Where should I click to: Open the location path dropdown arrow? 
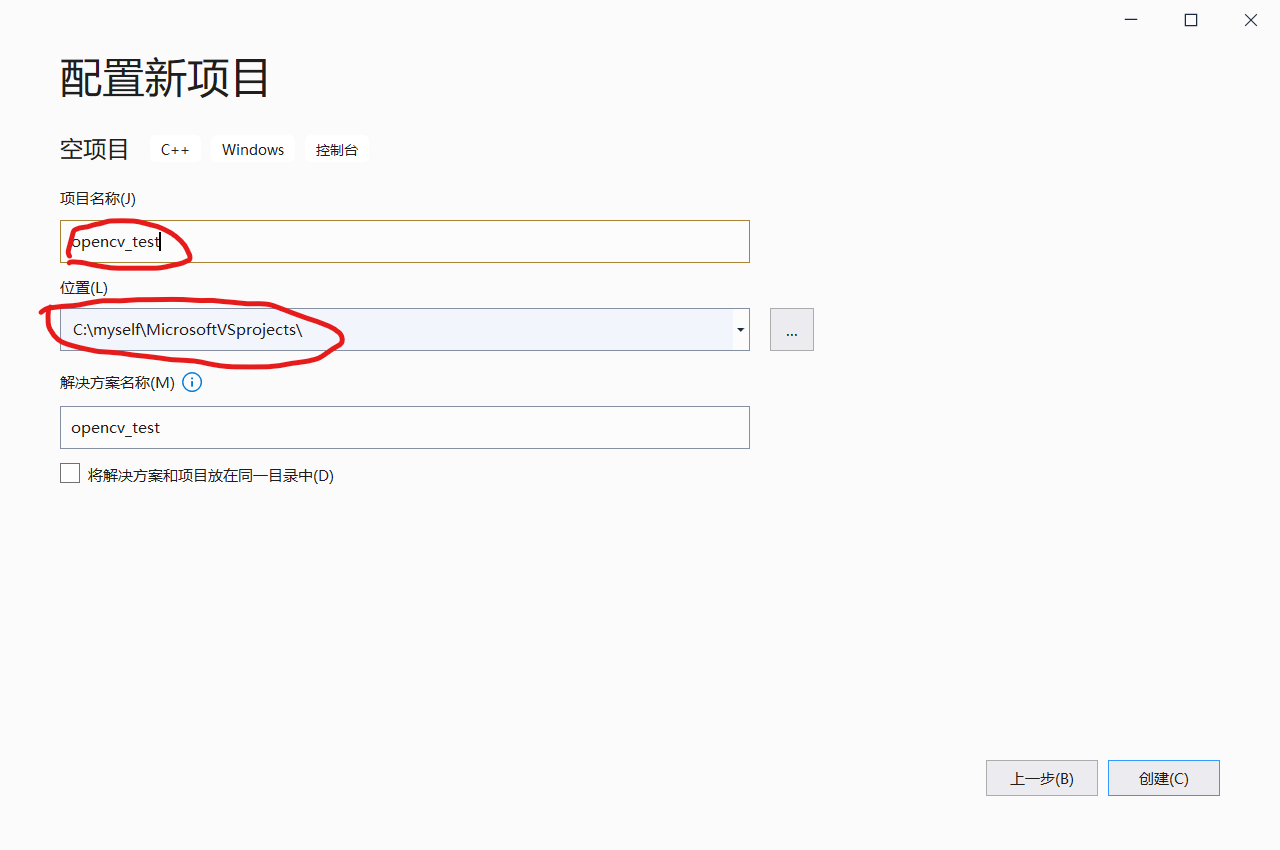(x=740, y=329)
